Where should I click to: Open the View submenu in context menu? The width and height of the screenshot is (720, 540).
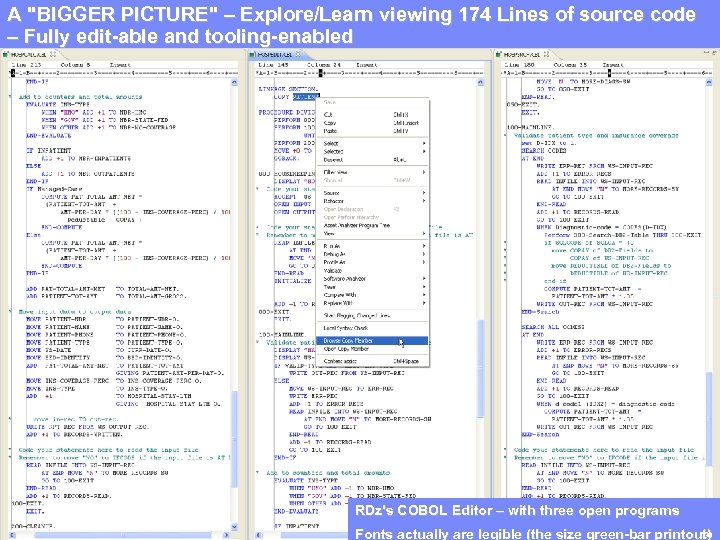372,234
